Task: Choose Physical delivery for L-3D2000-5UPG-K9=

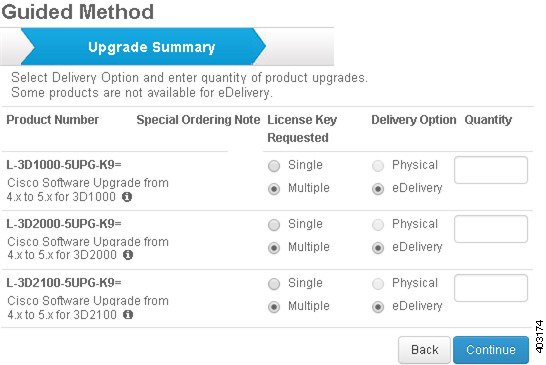Action: [x=378, y=225]
